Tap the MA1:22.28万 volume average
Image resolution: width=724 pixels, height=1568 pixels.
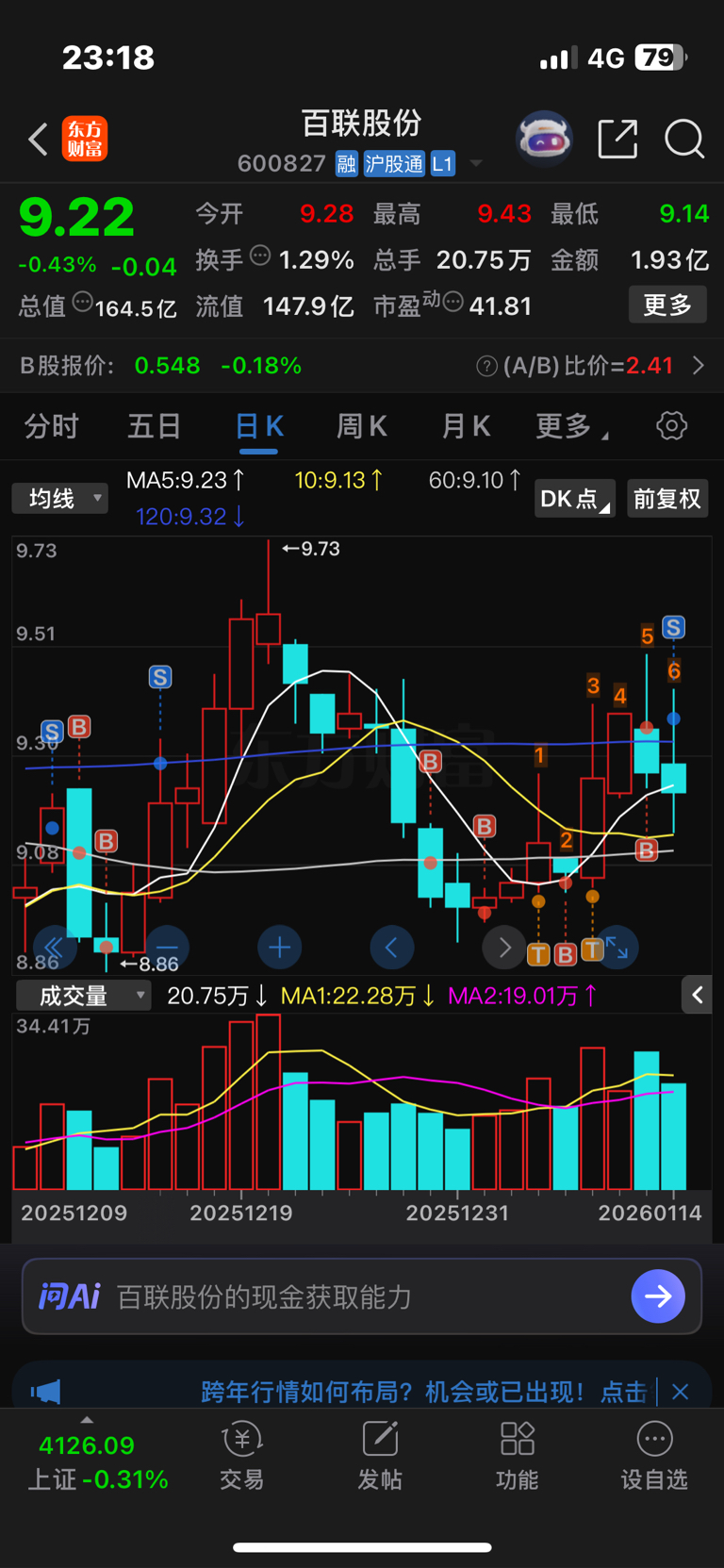[358, 996]
